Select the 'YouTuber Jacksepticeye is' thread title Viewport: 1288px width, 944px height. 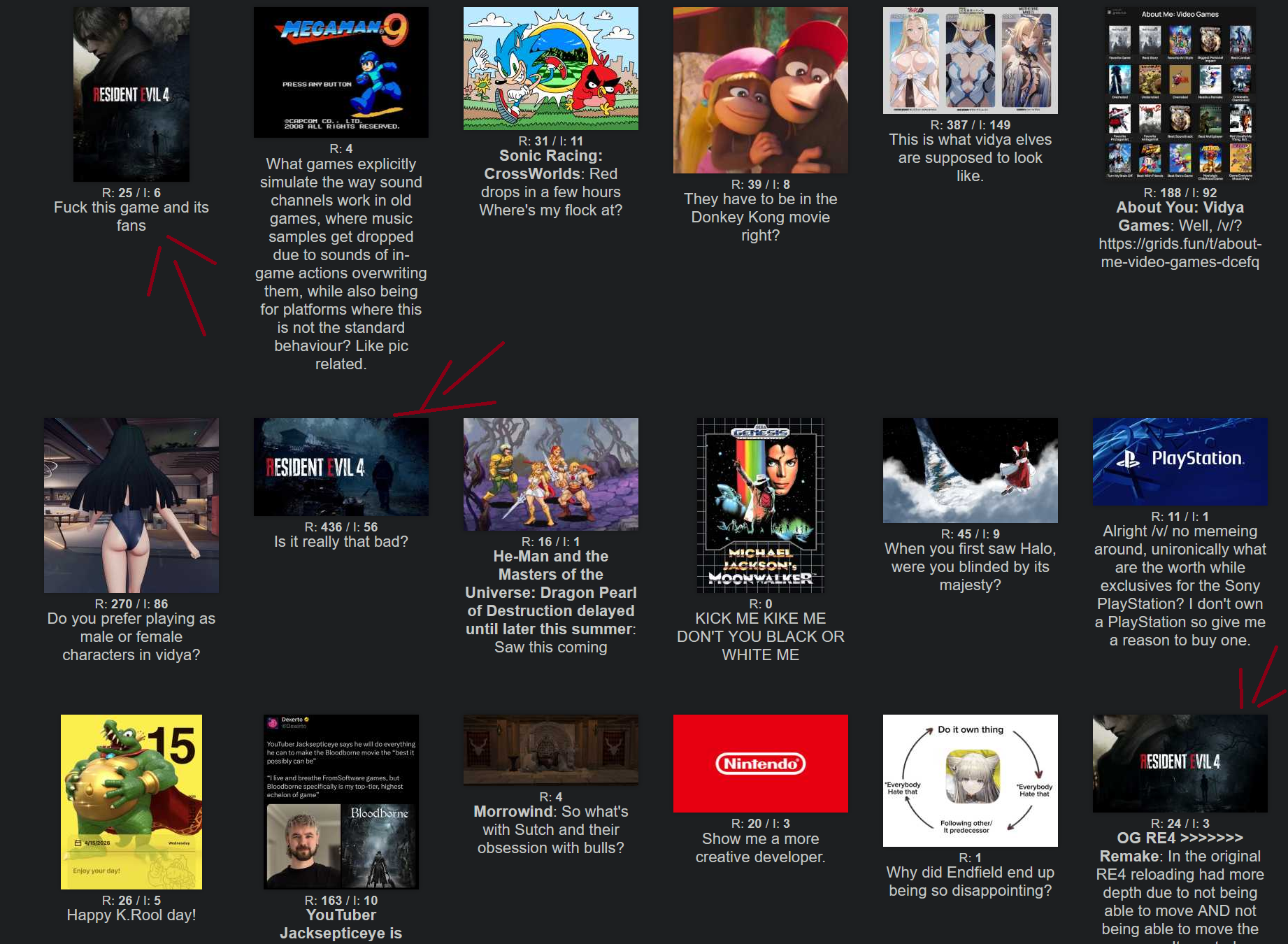(x=341, y=924)
